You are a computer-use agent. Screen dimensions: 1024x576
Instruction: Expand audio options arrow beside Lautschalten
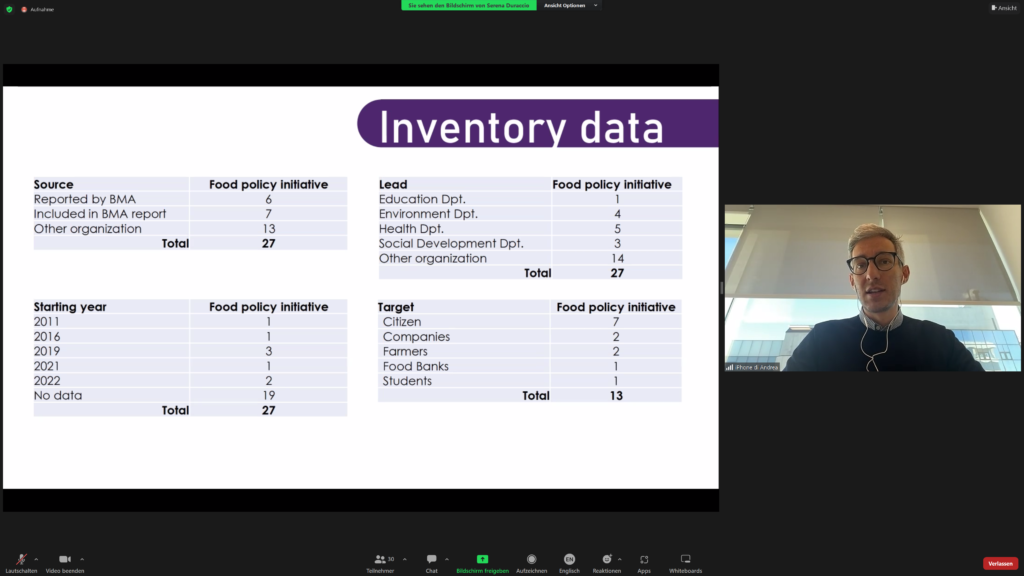point(36,559)
